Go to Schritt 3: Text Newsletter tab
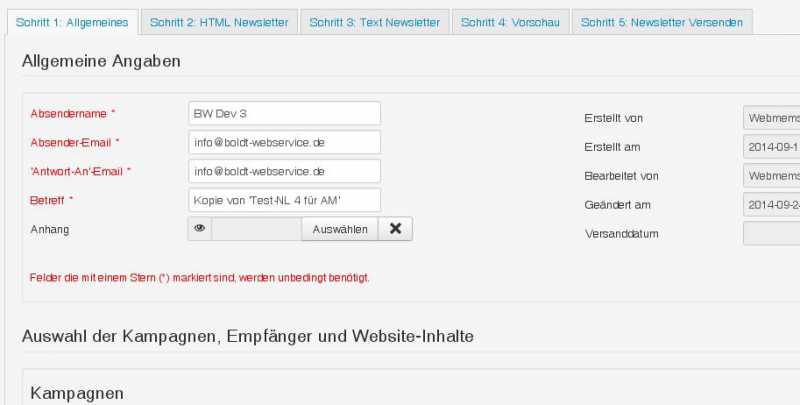Screen dimensions: 800x405 pyautogui.click(x=375, y=22)
